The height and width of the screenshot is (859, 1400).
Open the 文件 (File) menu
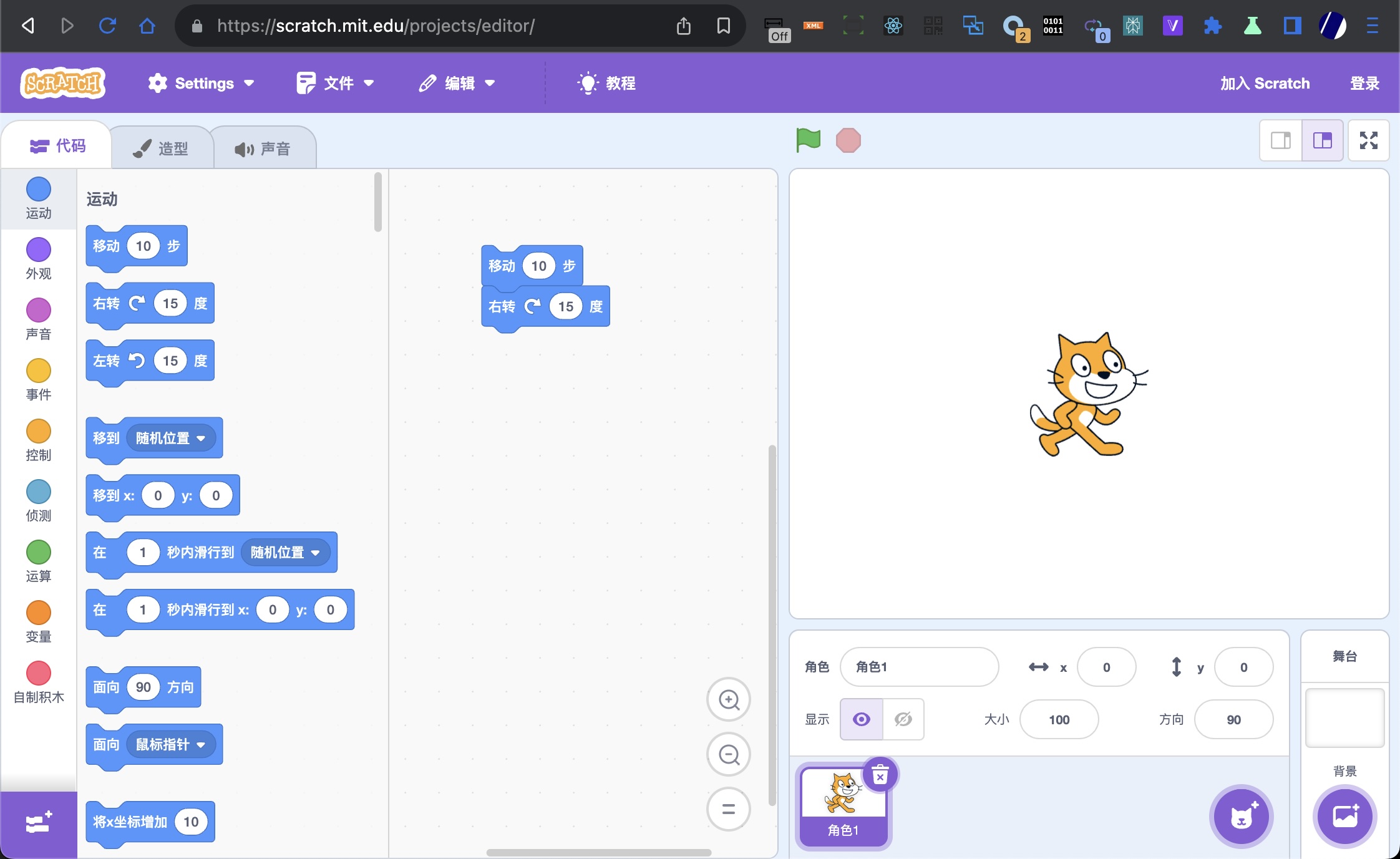[336, 83]
